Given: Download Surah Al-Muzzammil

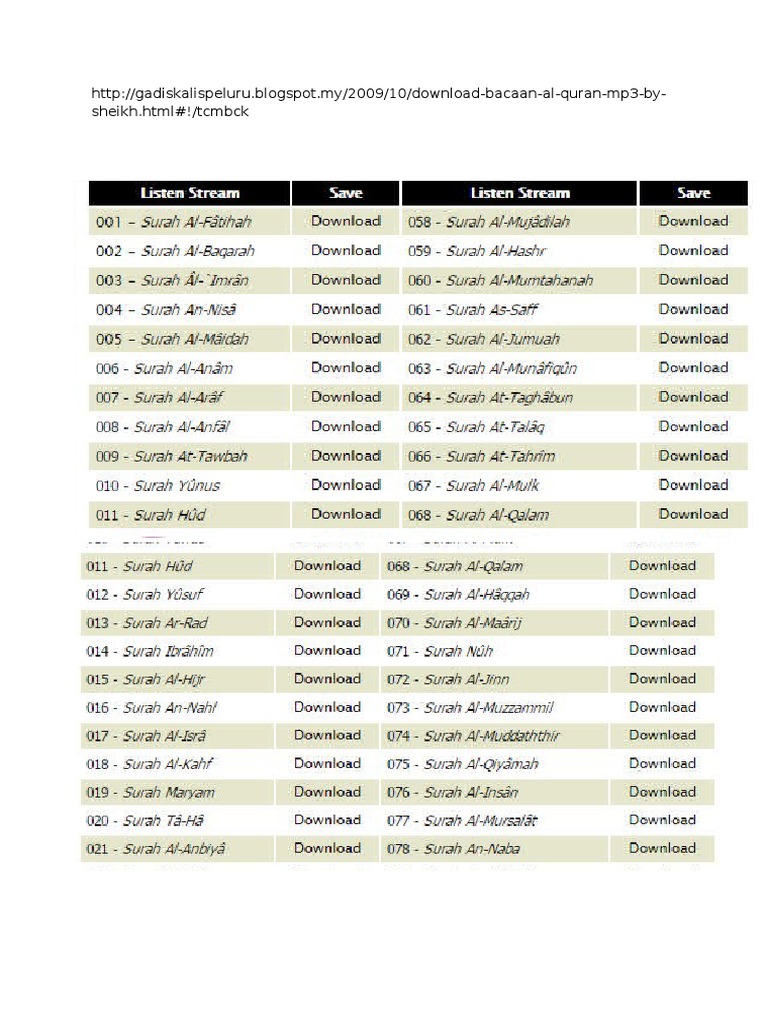Looking at the screenshot, I should [x=662, y=707].
